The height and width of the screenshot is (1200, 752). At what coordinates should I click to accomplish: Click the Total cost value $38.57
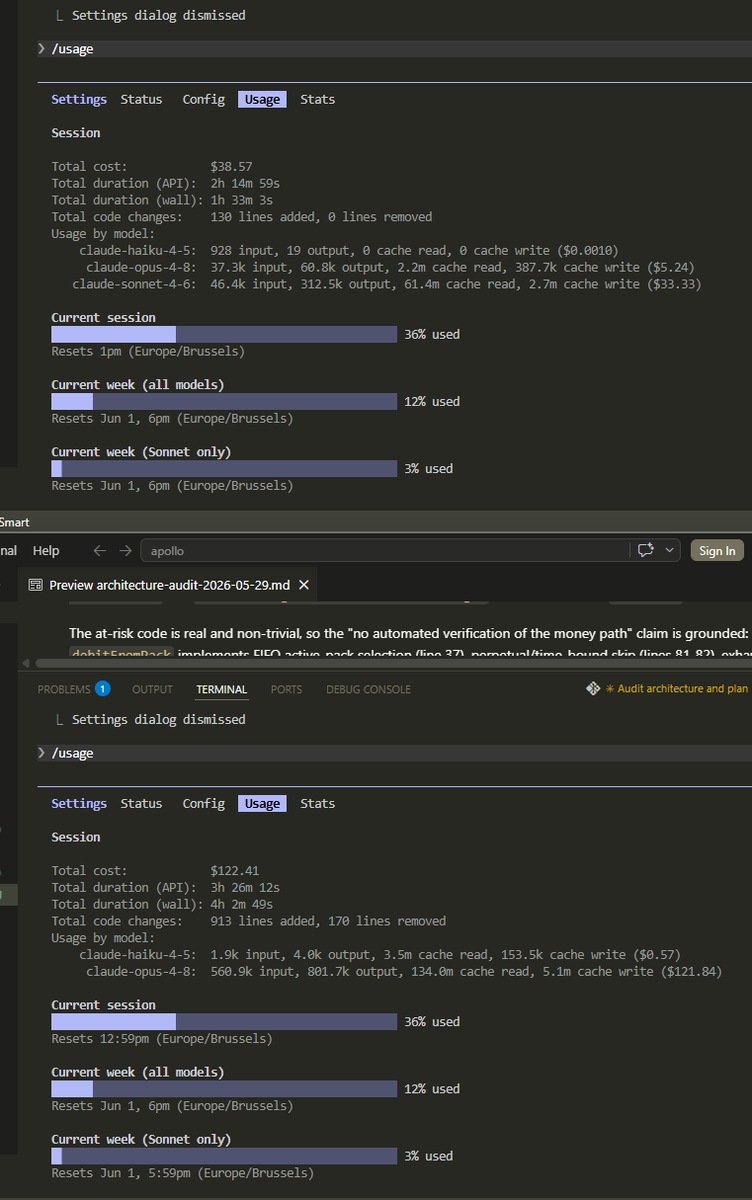point(231,166)
